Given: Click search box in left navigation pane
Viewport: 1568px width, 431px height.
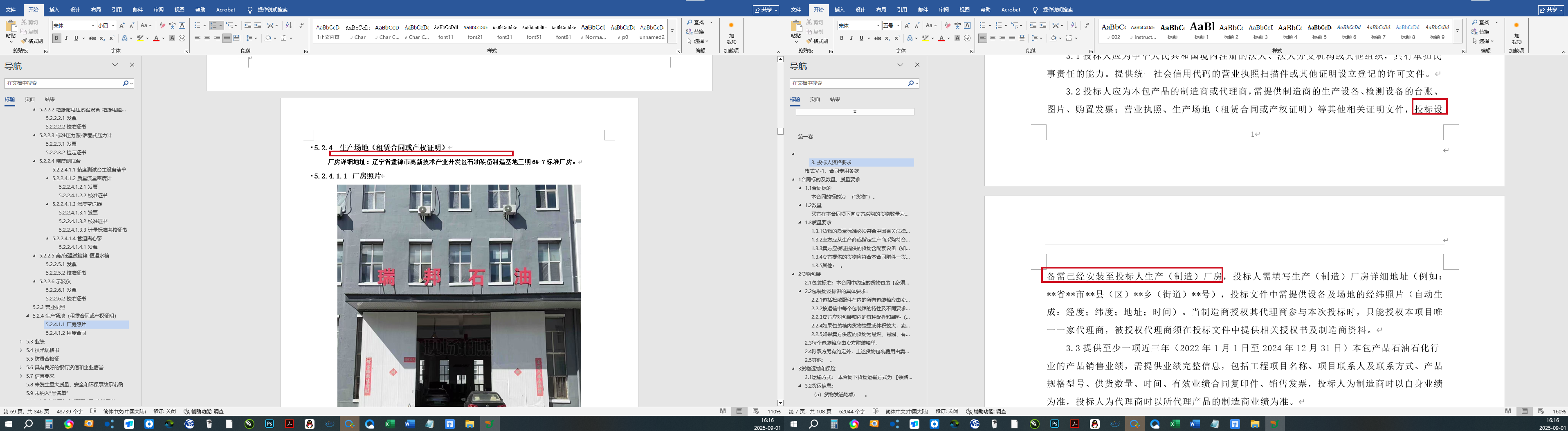Looking at the screenshot, I should coord(63,83).
